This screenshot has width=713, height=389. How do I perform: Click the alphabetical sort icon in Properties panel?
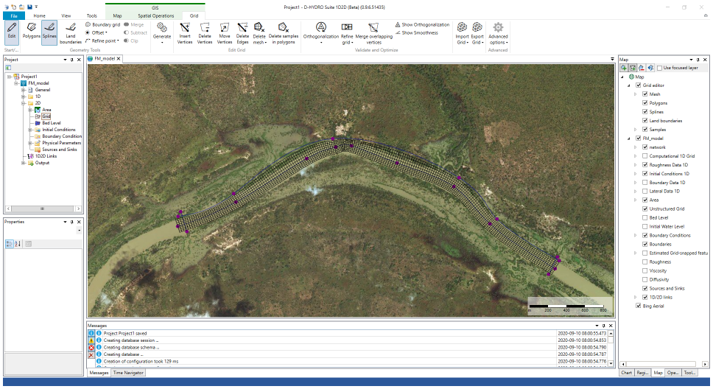tap(18, 244)
